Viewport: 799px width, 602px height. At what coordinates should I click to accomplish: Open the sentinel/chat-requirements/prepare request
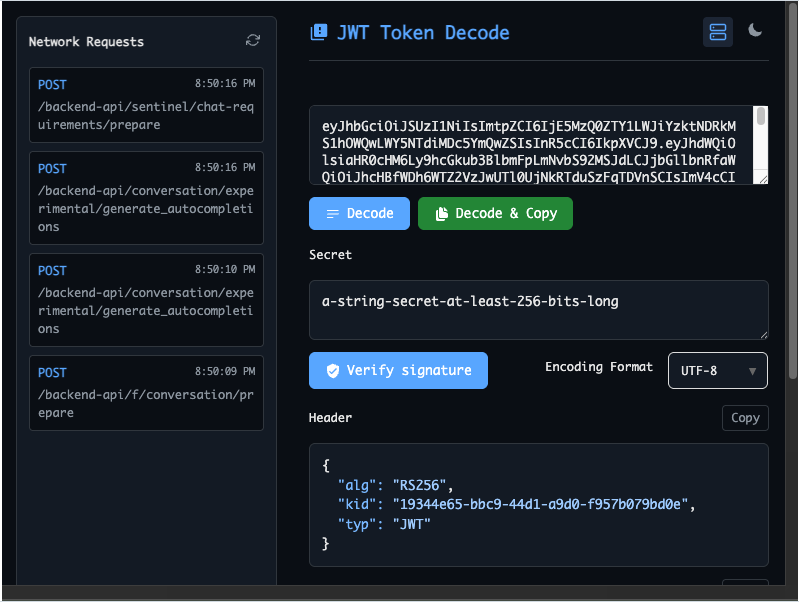coord(146,105)
